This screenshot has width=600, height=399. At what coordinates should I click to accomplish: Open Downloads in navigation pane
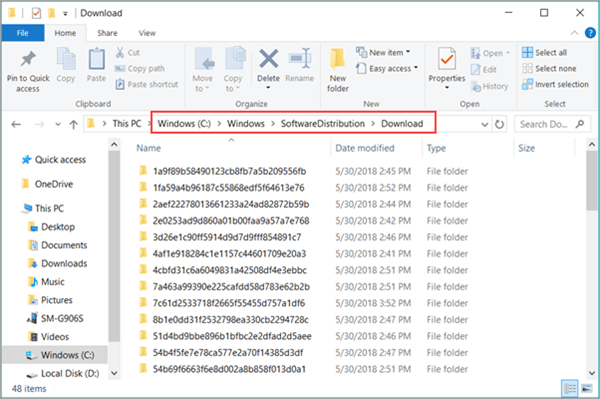(x=57, y=264)
